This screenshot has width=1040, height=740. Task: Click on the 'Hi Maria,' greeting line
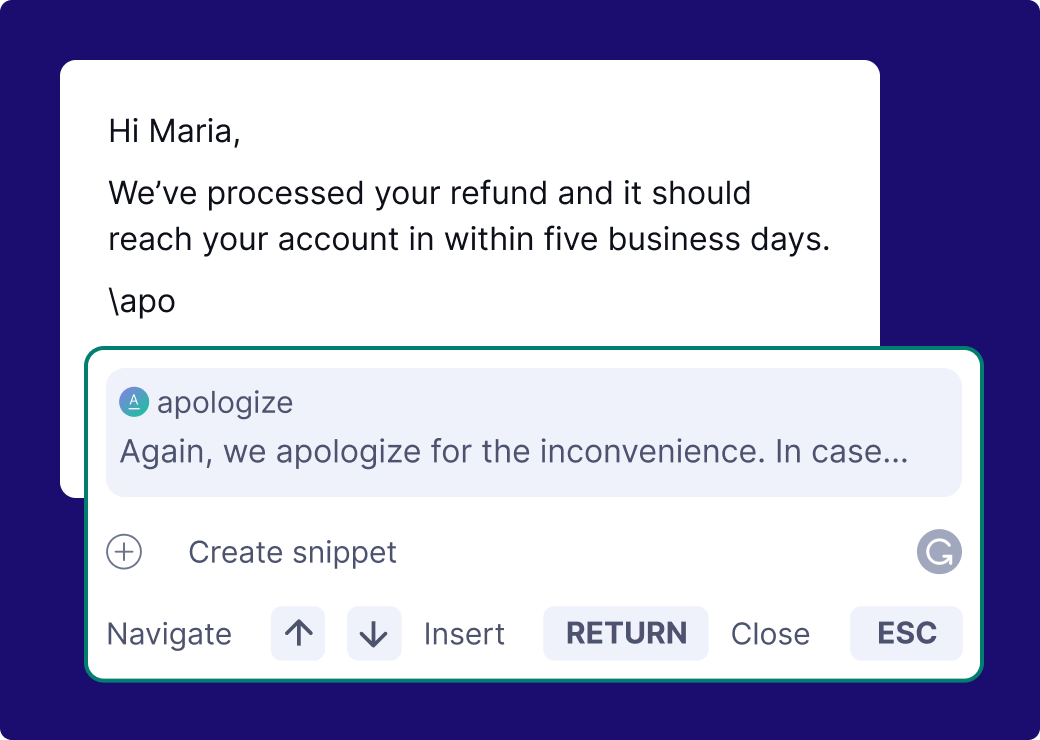[174, 131]
